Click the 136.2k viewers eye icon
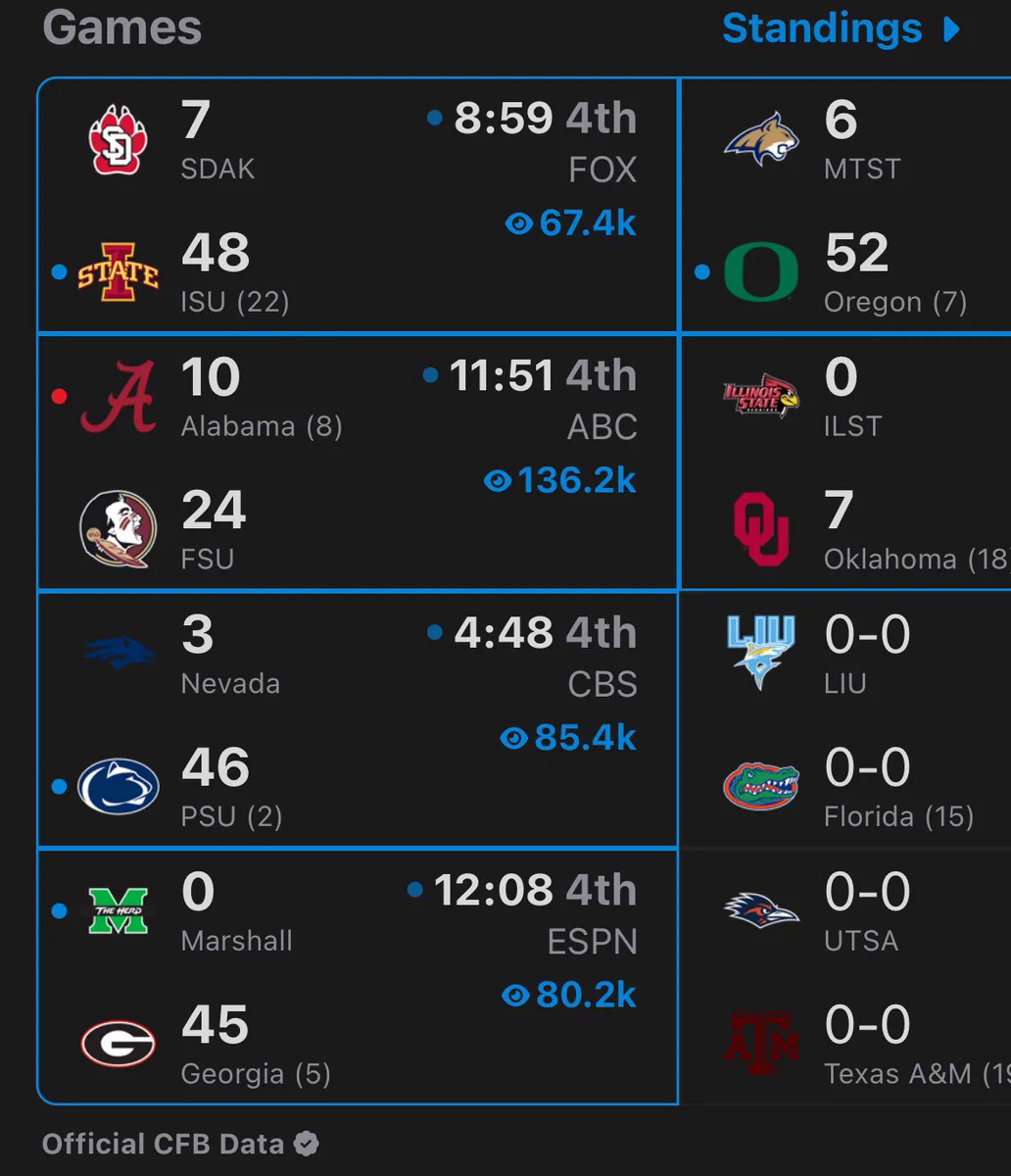The image size is (1011, 1176). pyautogui.click(x=498, y=481)
